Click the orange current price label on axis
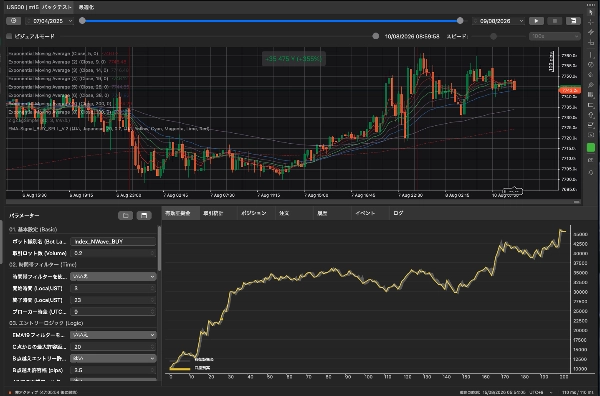Image resolution: width=600 pixels, height=396 pixels. click(570, 90)
